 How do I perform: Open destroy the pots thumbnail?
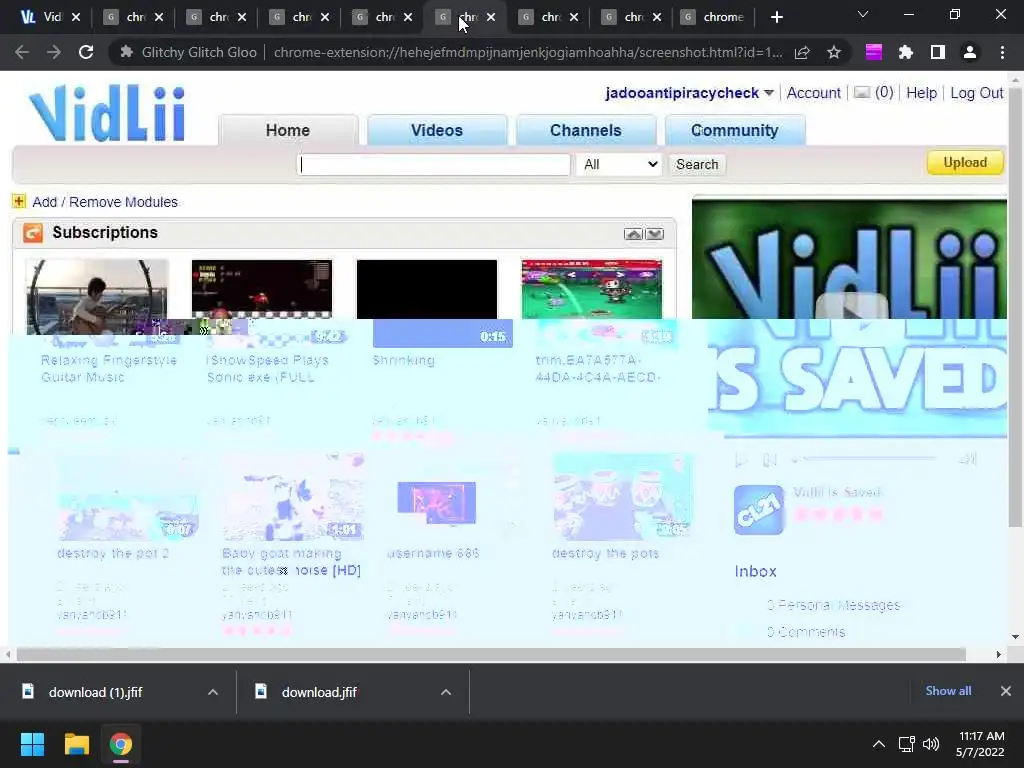[x=622, y=497]
